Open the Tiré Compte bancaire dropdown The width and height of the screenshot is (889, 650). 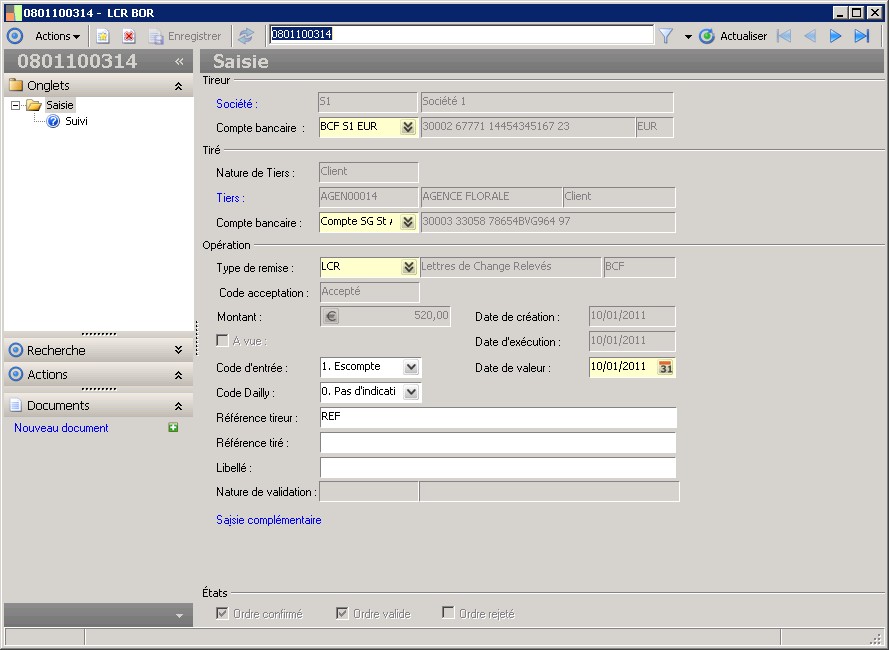point(408,222)
